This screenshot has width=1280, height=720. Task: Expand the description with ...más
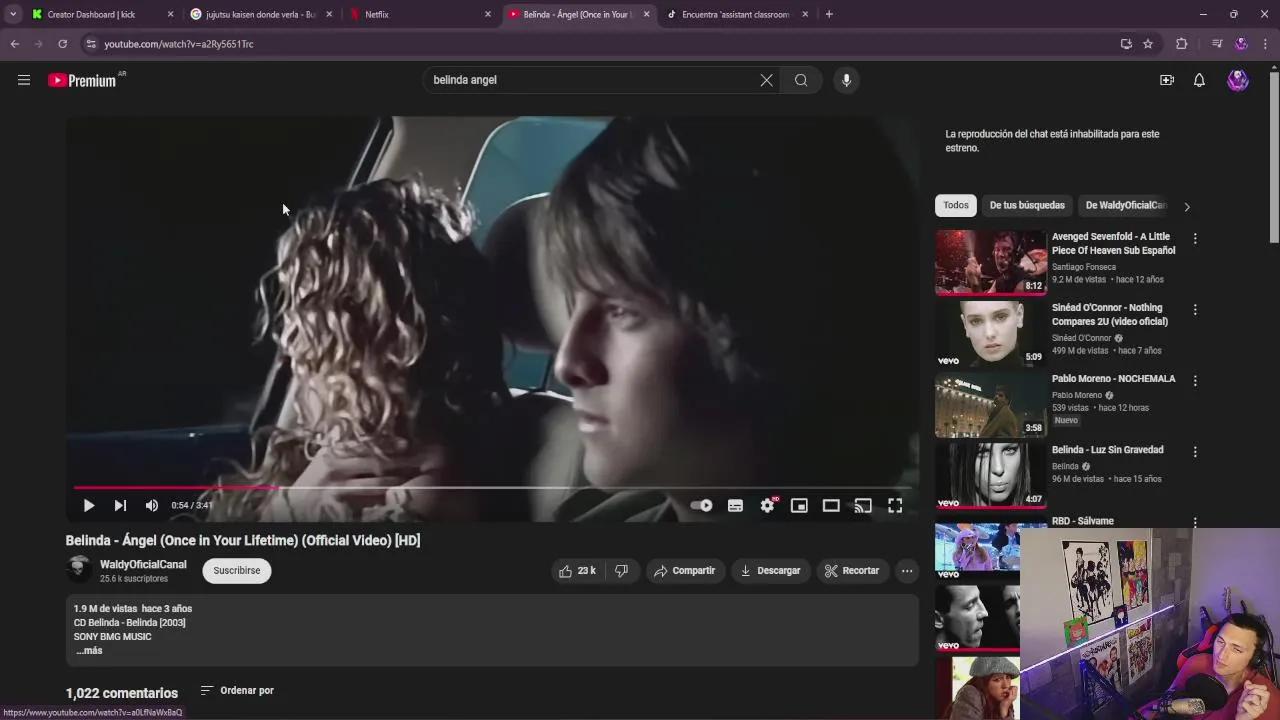tap(89, 651)
